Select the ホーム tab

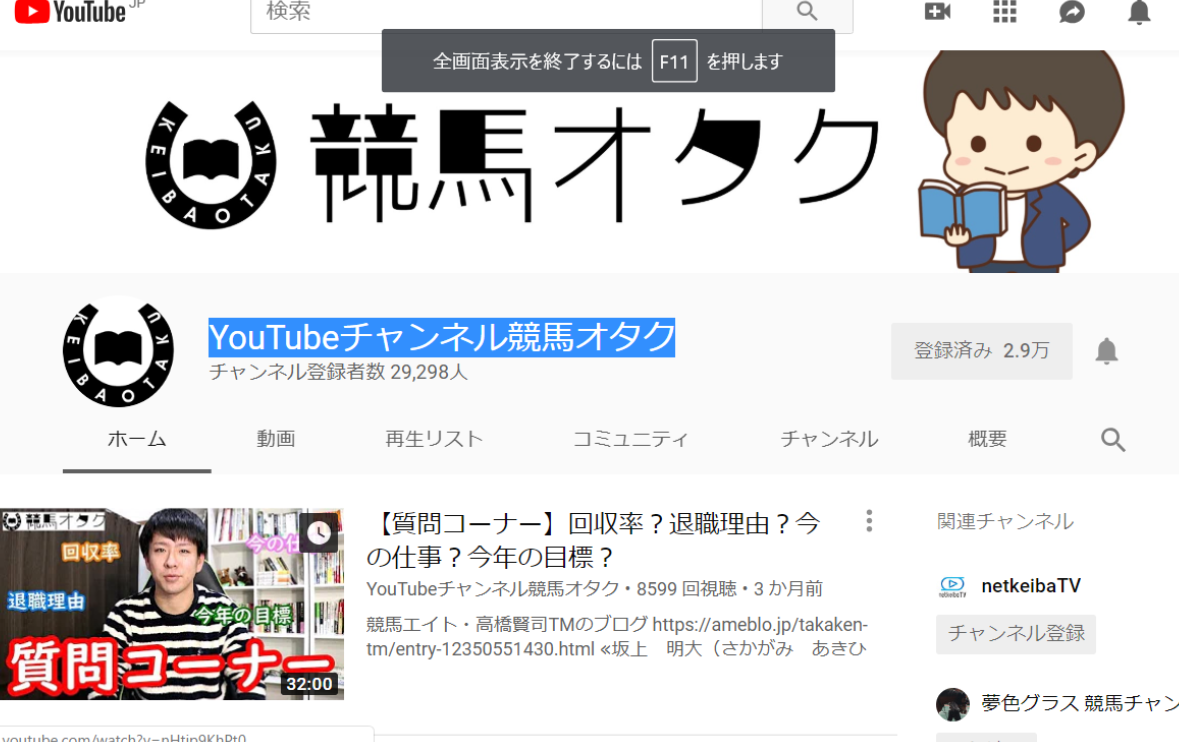[137, 439]
